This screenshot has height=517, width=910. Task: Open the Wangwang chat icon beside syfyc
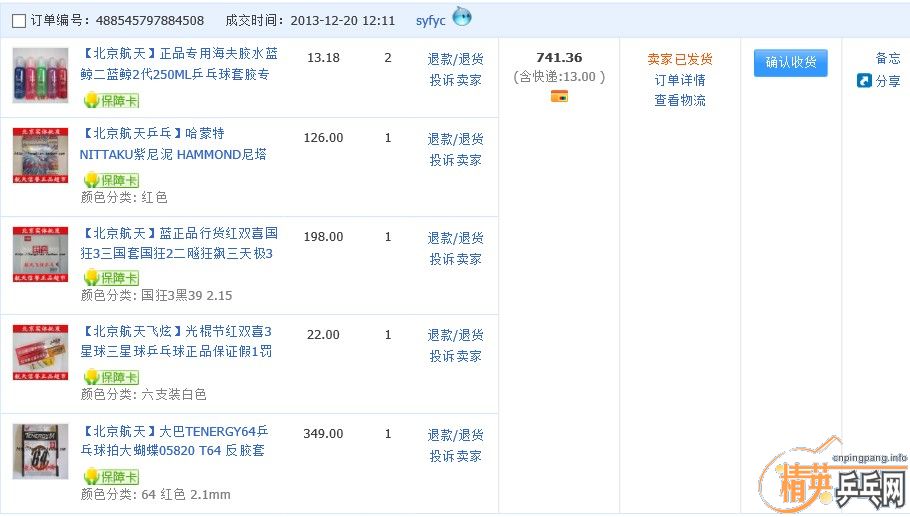462,17
